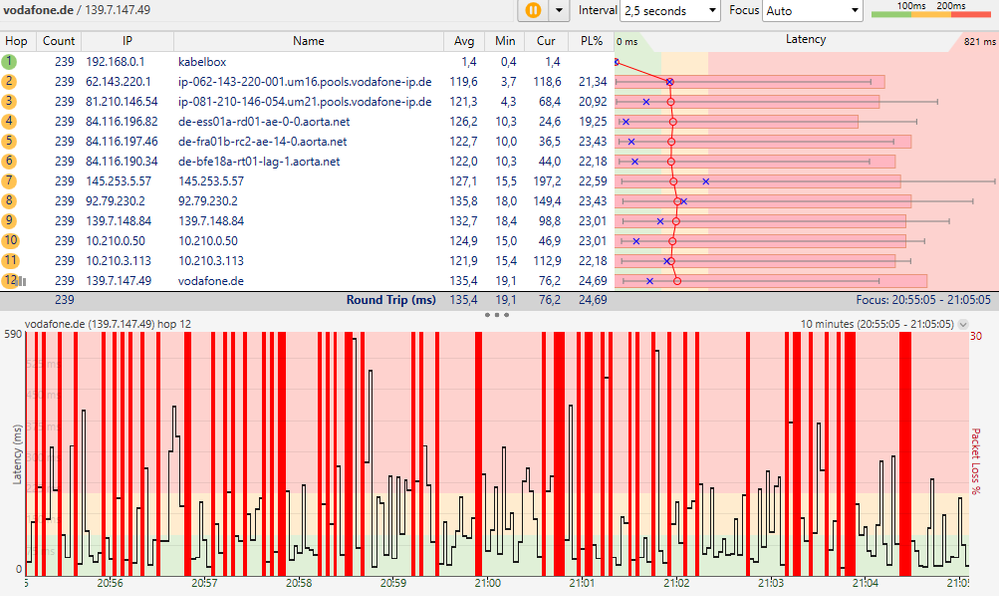Select hop 11 orange circle icon
The width and height of the screenshot is (999, 596).
tap(10, 261)
